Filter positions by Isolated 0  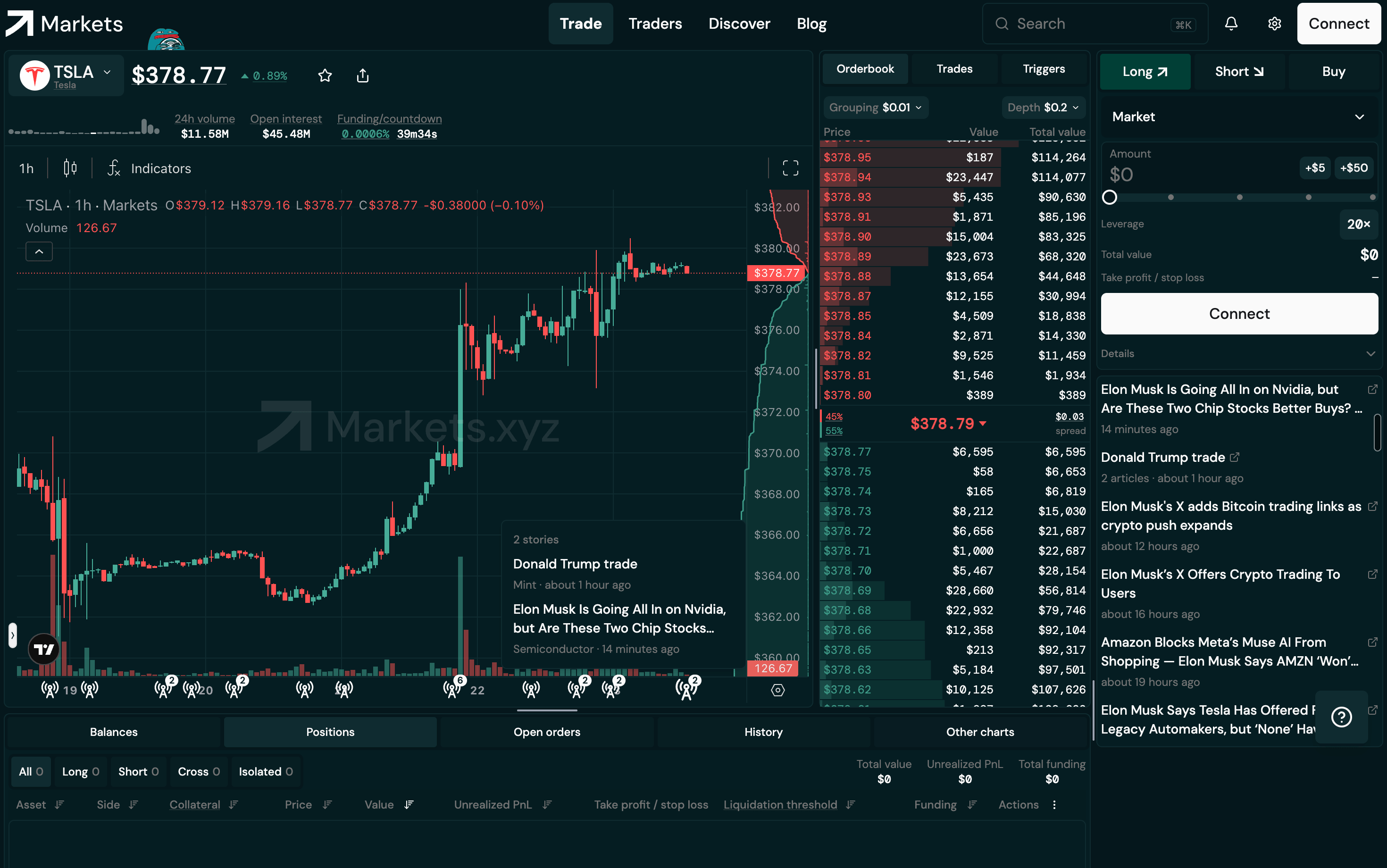coord(266,772)
